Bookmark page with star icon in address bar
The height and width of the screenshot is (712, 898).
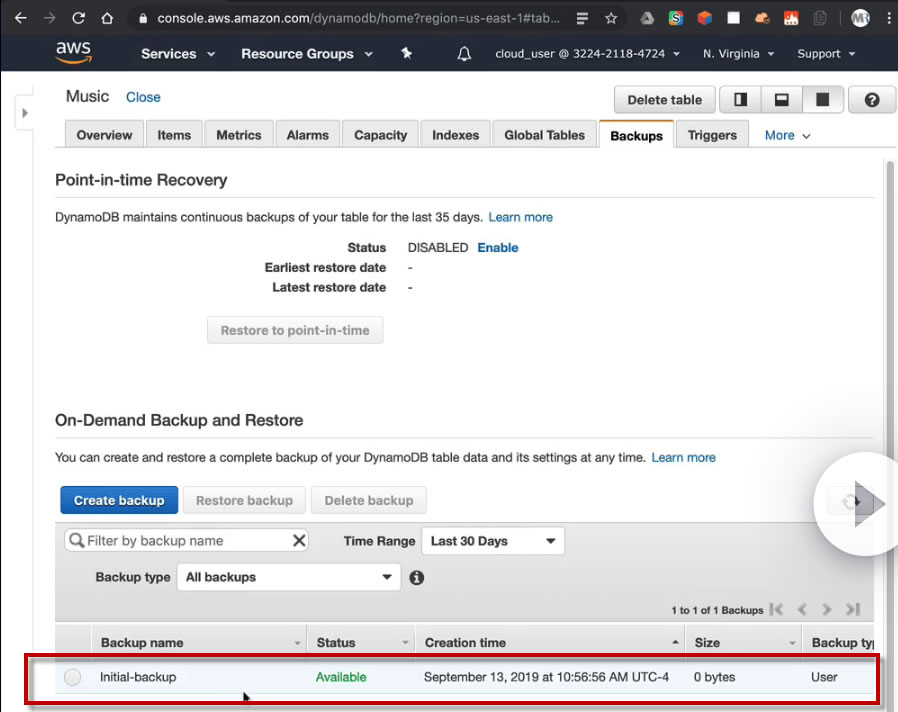click(x=611, y=19)
